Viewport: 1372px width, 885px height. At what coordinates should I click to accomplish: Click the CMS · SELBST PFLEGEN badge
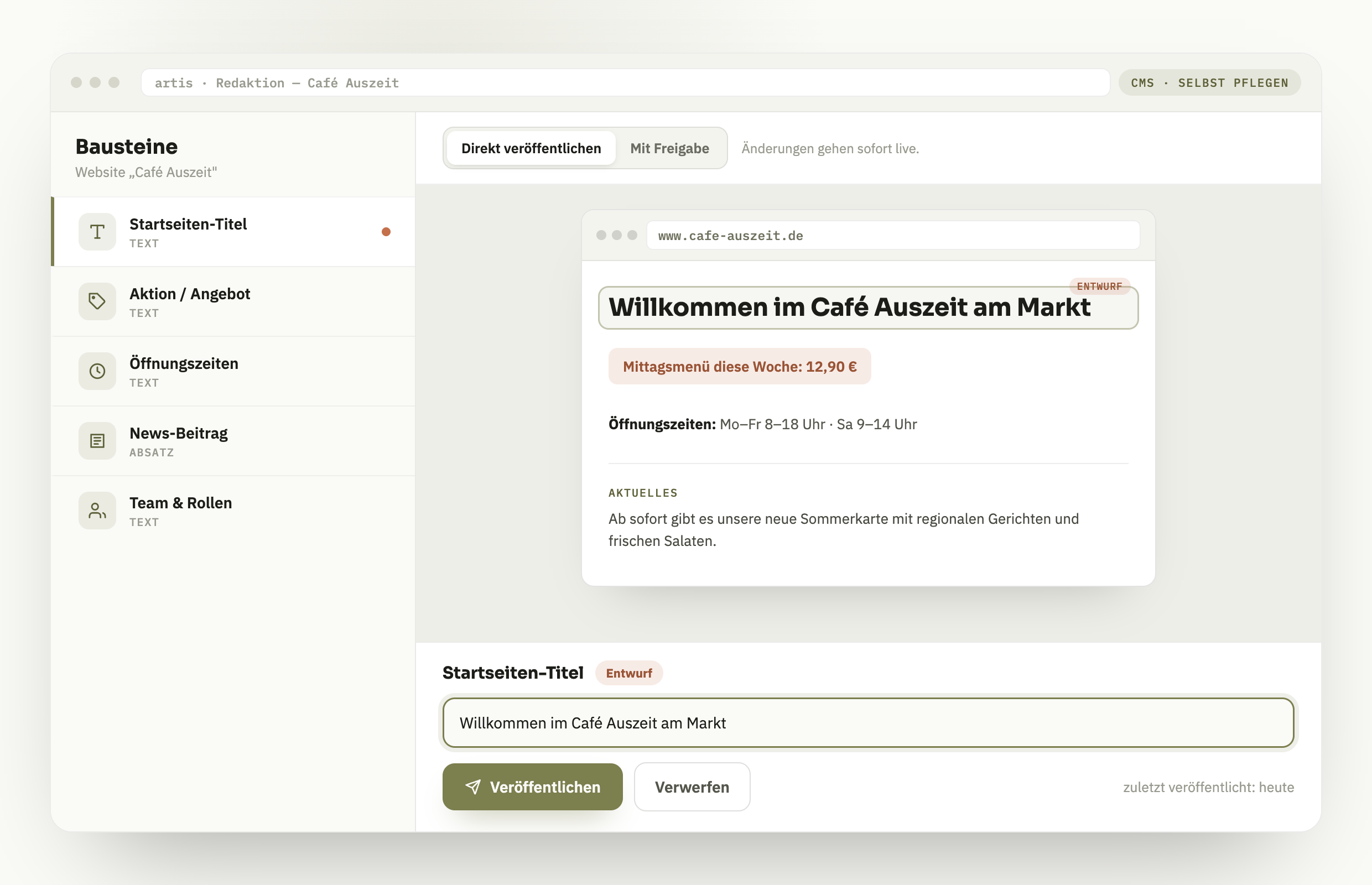[1209, 83]
